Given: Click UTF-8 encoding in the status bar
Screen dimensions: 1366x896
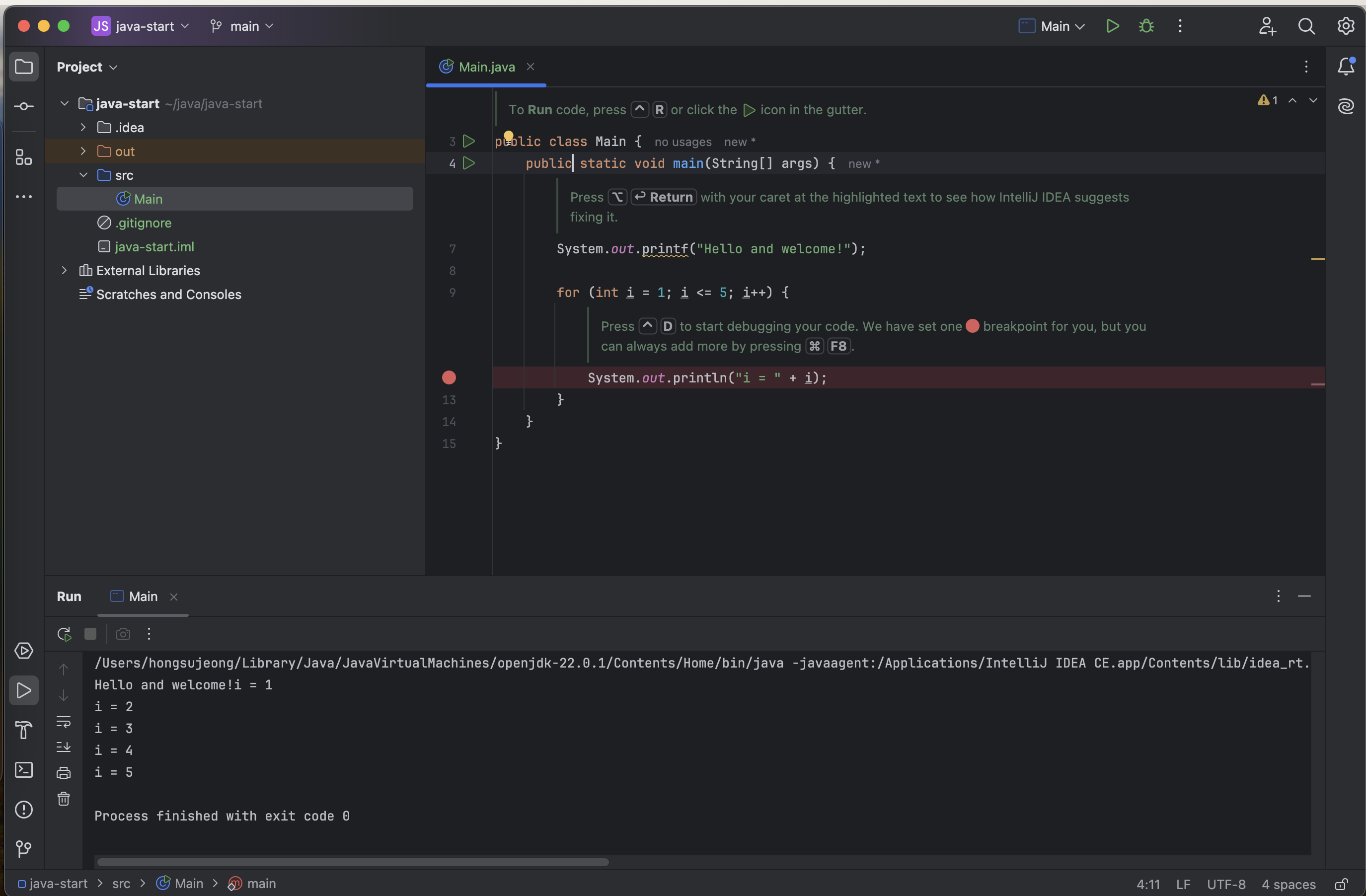Looking at the screenshot, I should 1226,884.
